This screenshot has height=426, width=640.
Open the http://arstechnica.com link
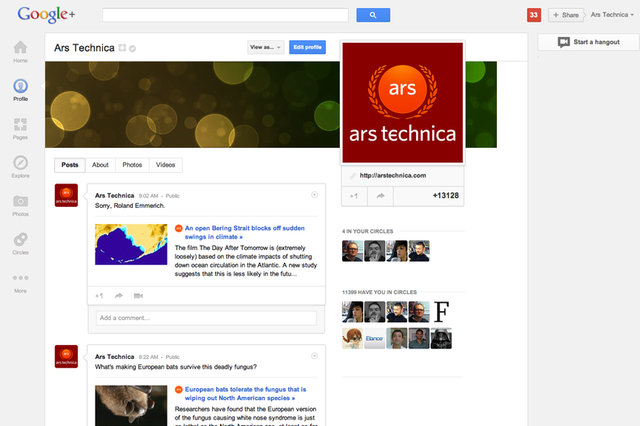(x=393, y=175)
